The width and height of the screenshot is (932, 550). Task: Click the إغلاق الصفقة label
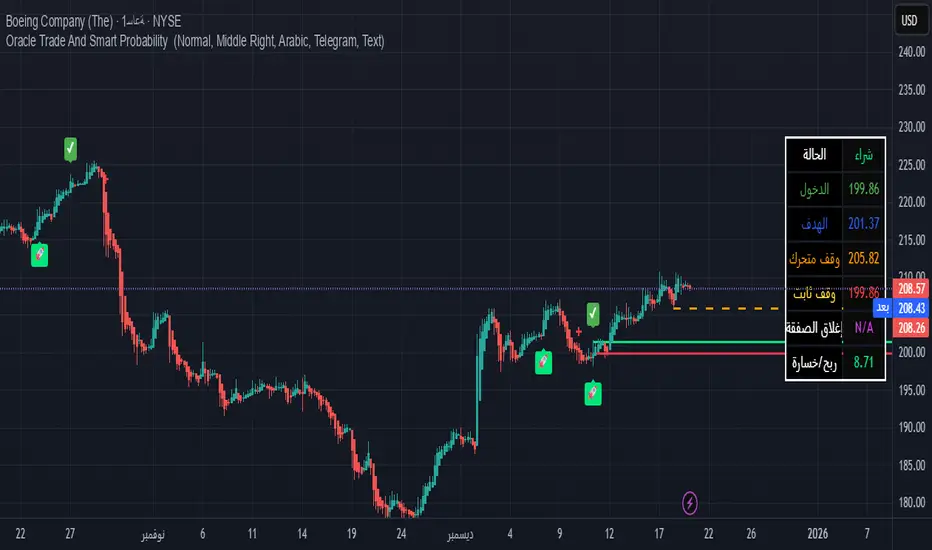pos(814,328)
